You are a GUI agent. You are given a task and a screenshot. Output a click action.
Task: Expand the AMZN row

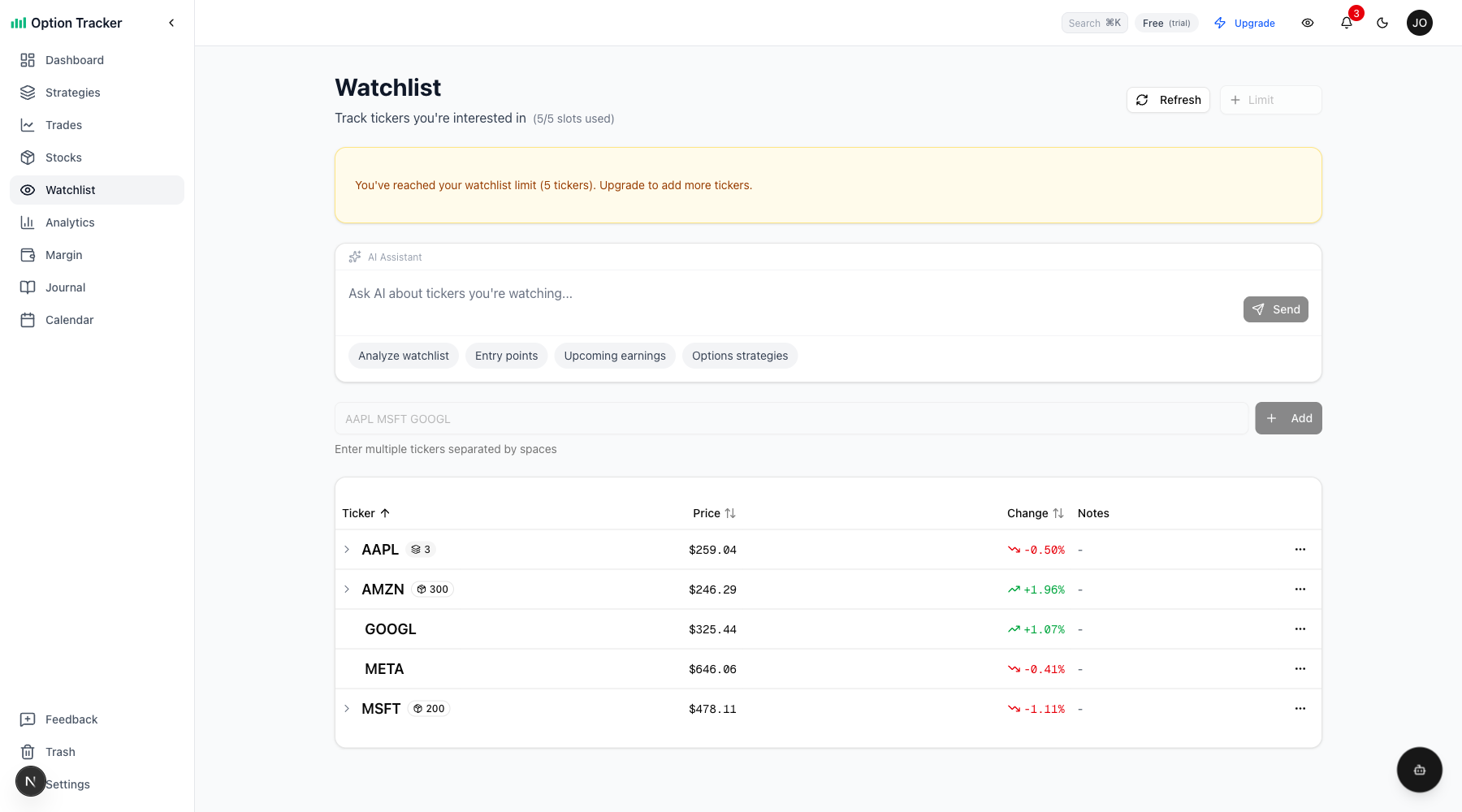click(347, 590)
